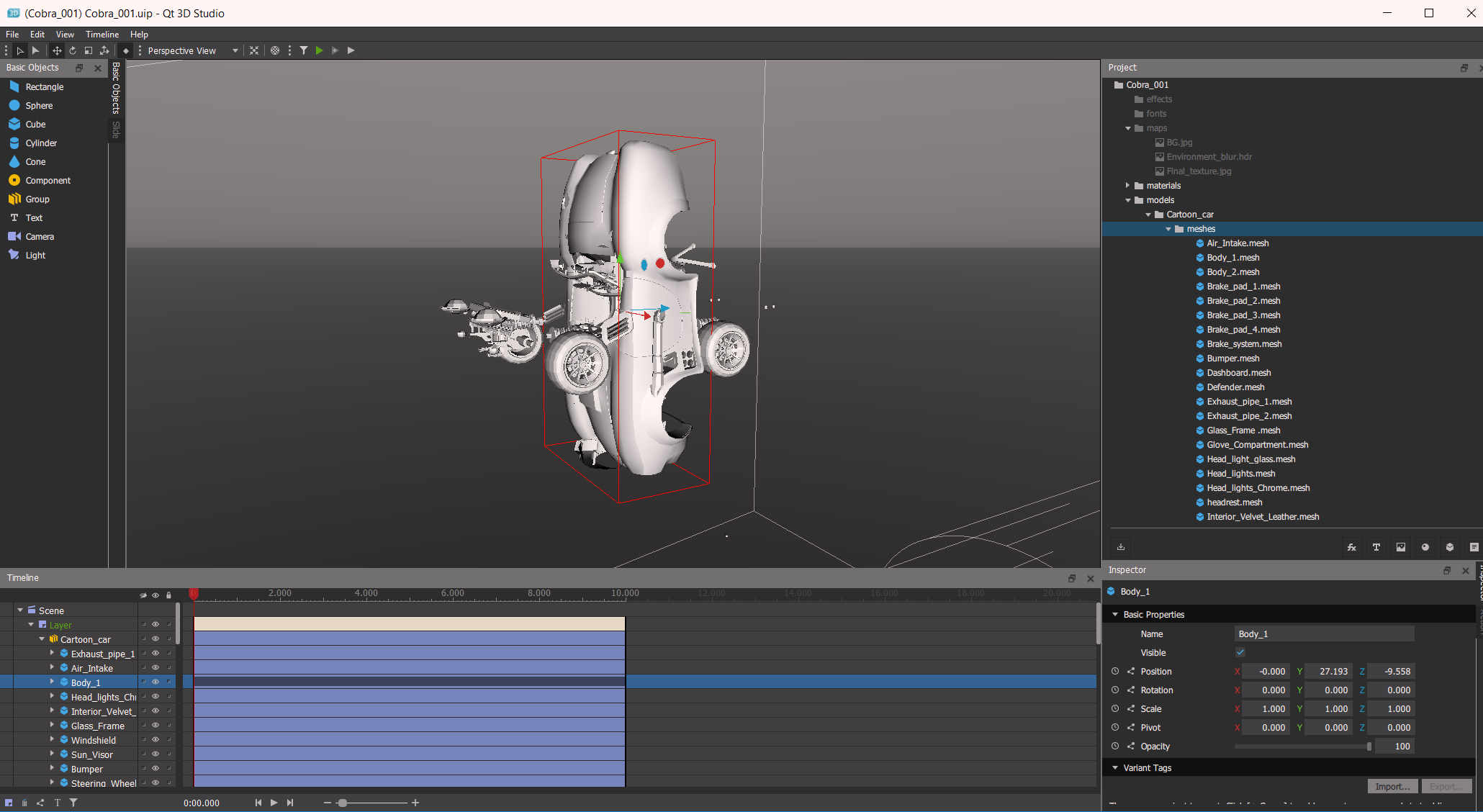
Task: Click the Opacity slider handle
Action: click(1369, 746)
